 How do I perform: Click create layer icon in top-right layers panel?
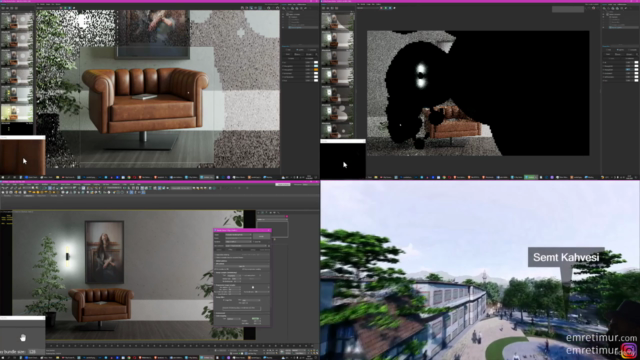[x=604, y=8]
